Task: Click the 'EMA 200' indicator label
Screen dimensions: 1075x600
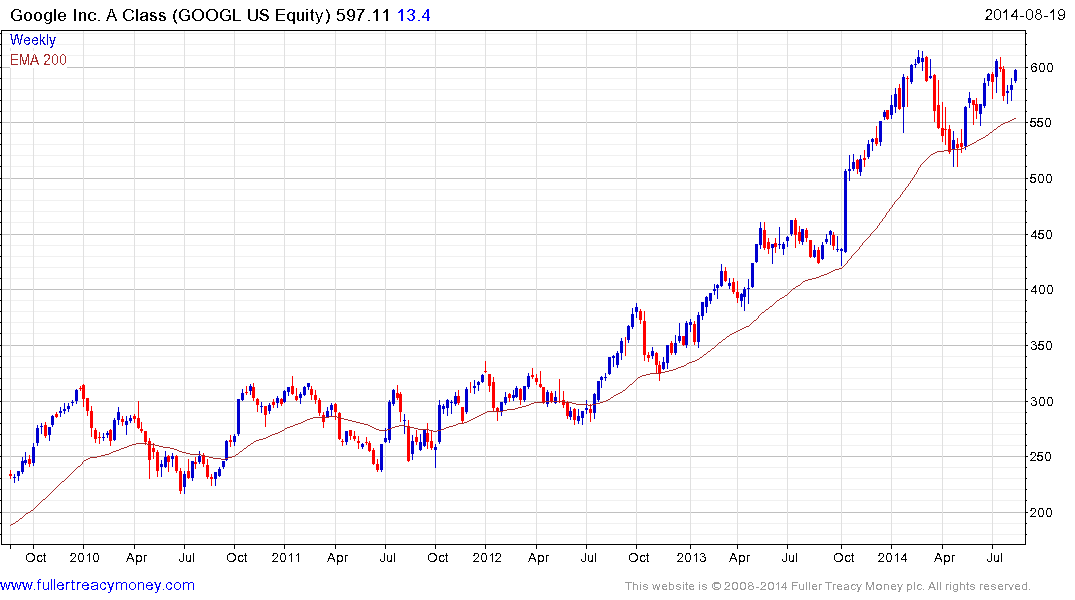Action: click(x=38, y=60)
